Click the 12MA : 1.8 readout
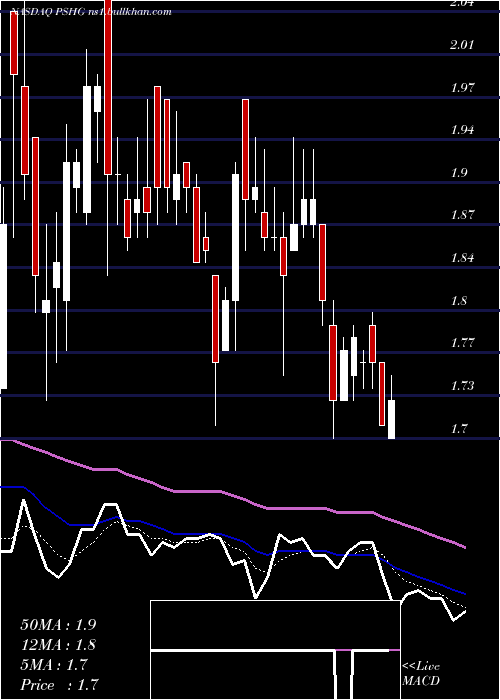Screen dimensions: 500x700 pos(58,645)
